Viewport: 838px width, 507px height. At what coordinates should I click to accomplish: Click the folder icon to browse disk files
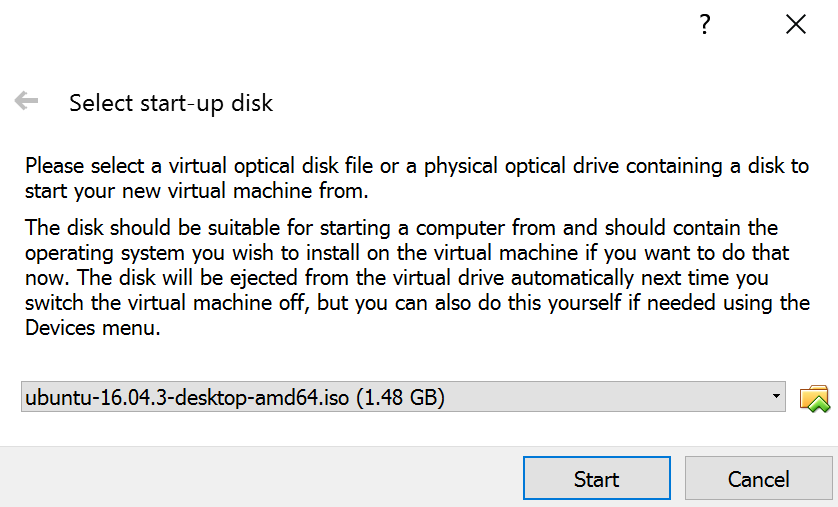(814, 399)
